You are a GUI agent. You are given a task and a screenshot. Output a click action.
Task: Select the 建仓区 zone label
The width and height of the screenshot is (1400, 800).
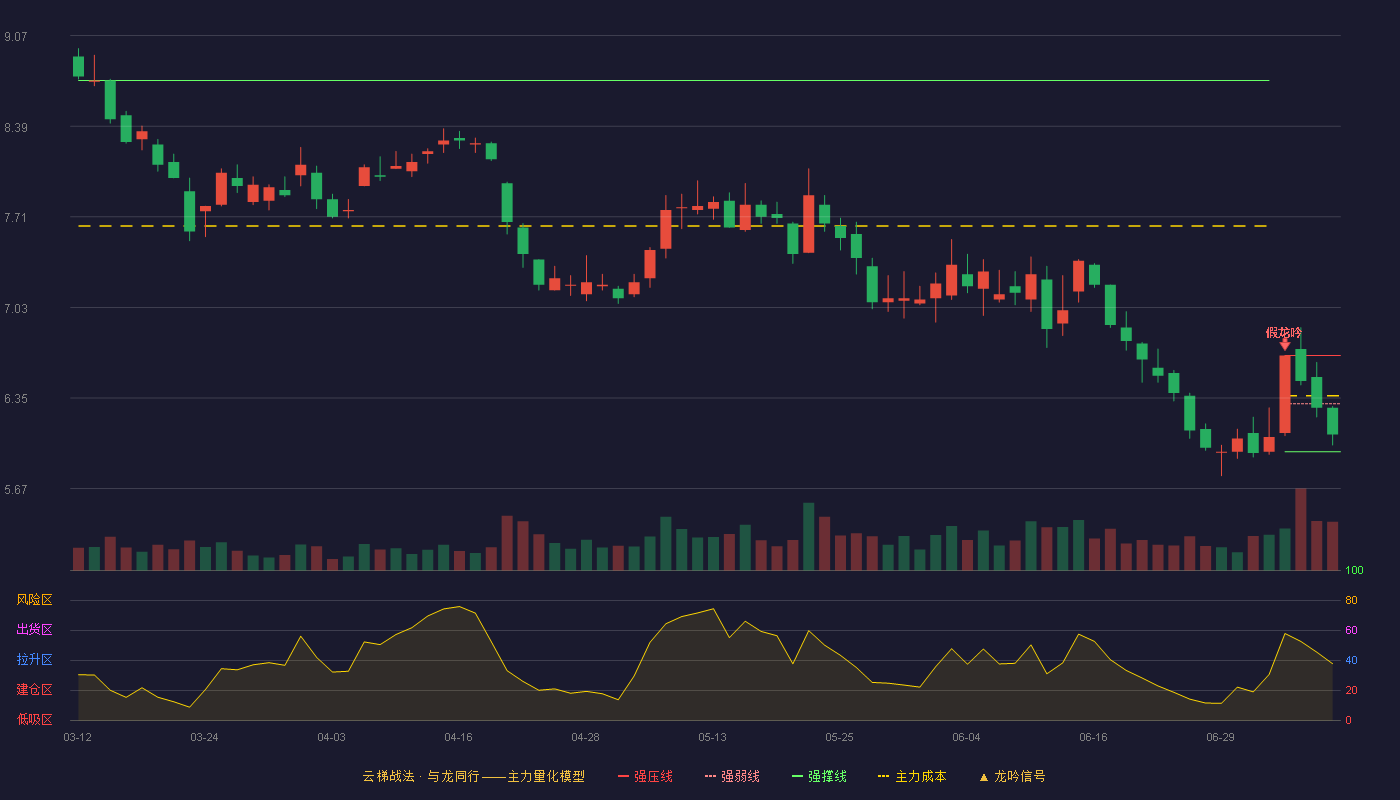[x=34, y=690]
